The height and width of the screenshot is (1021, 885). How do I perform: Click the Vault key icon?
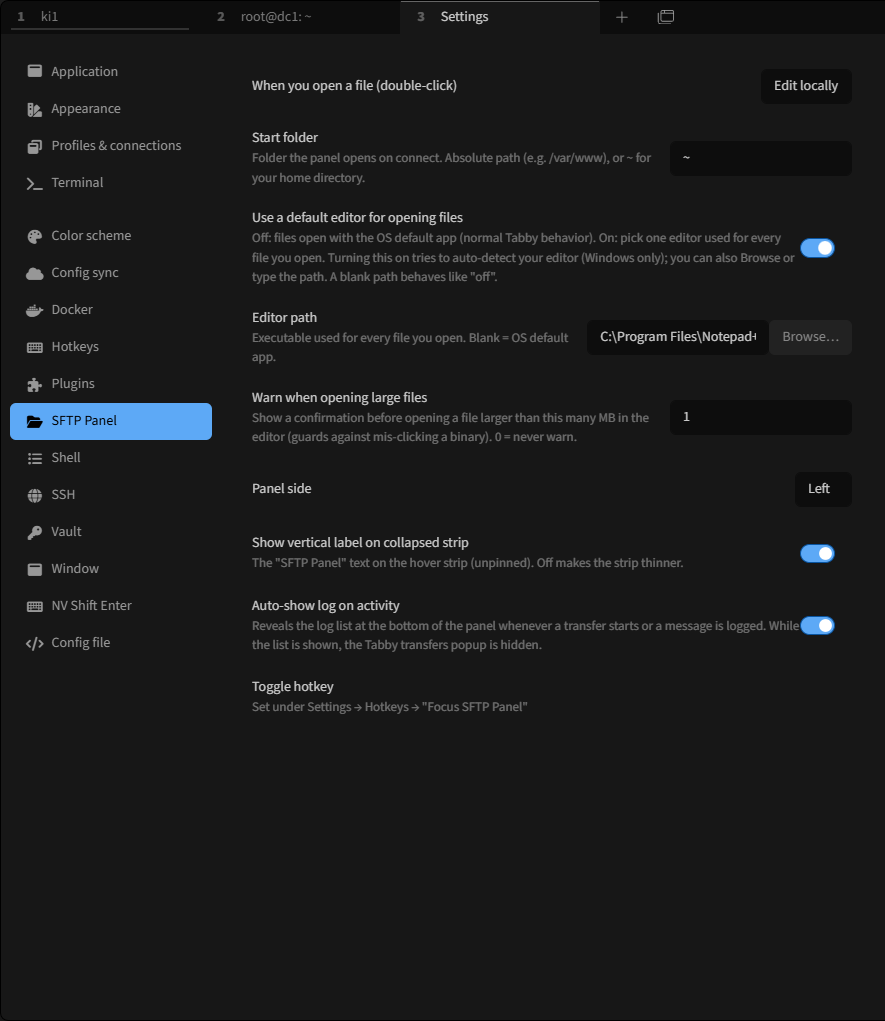coord(35,533)
